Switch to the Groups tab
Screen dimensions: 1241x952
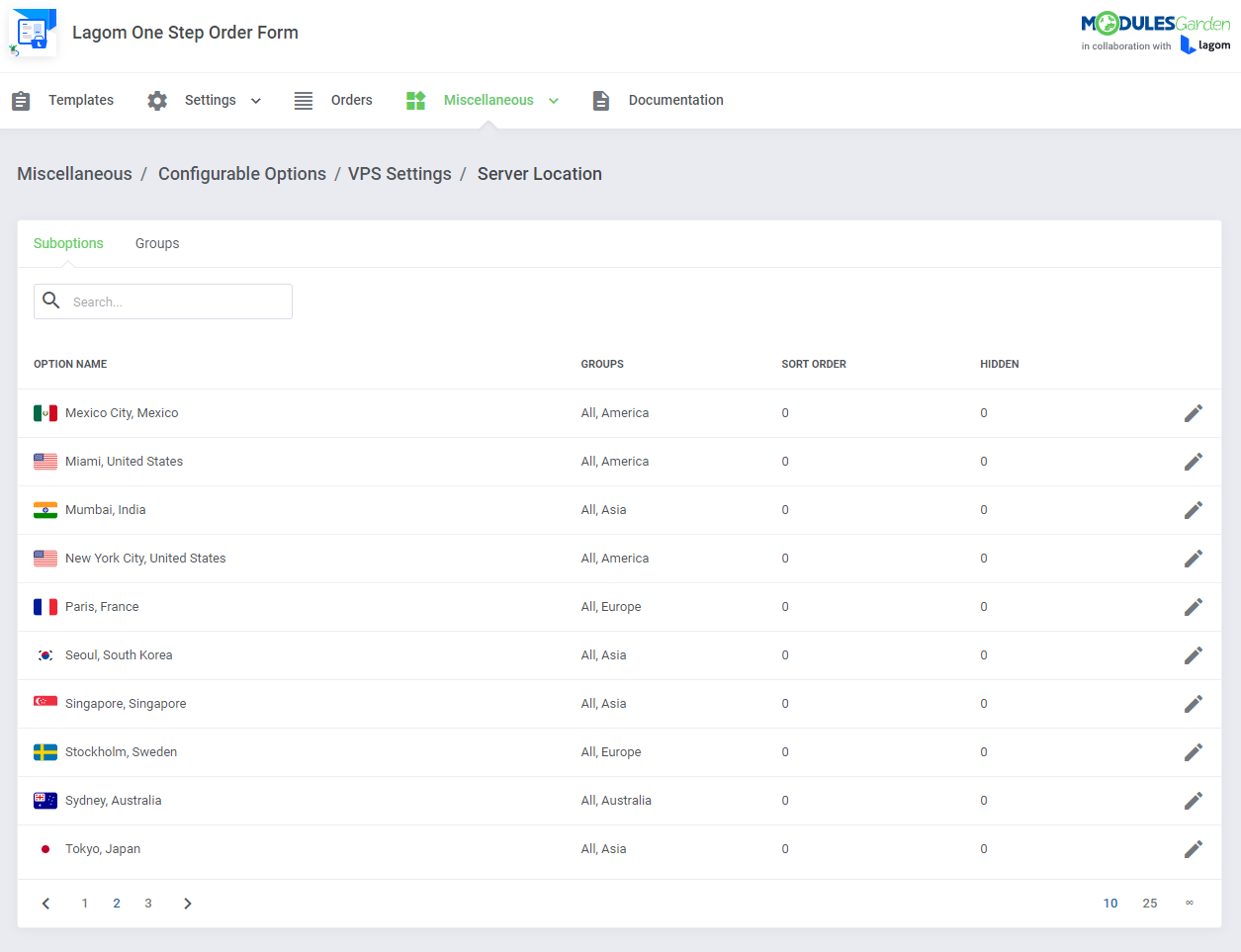coord(157,242)
